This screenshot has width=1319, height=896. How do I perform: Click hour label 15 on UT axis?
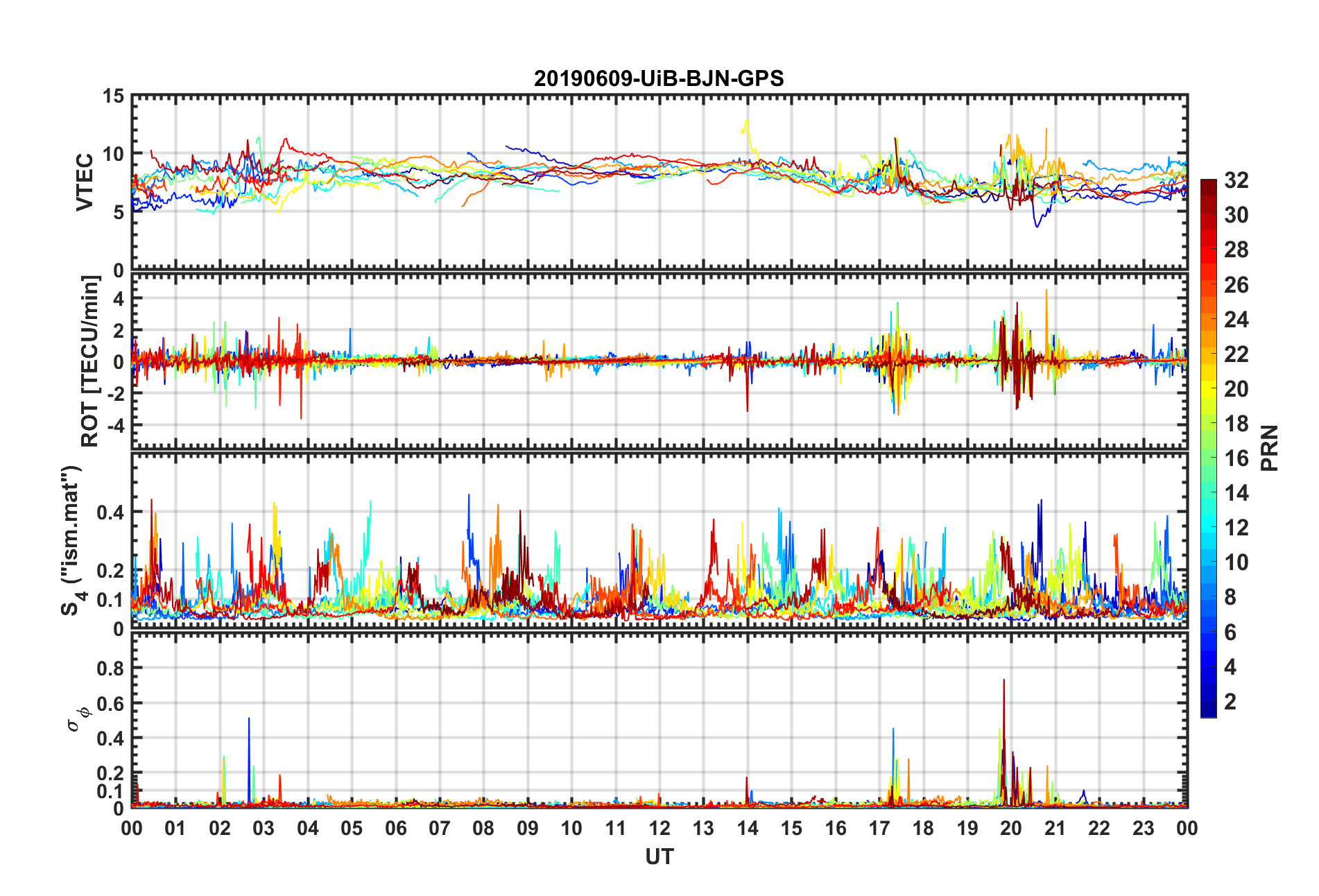tap(791, 828)
